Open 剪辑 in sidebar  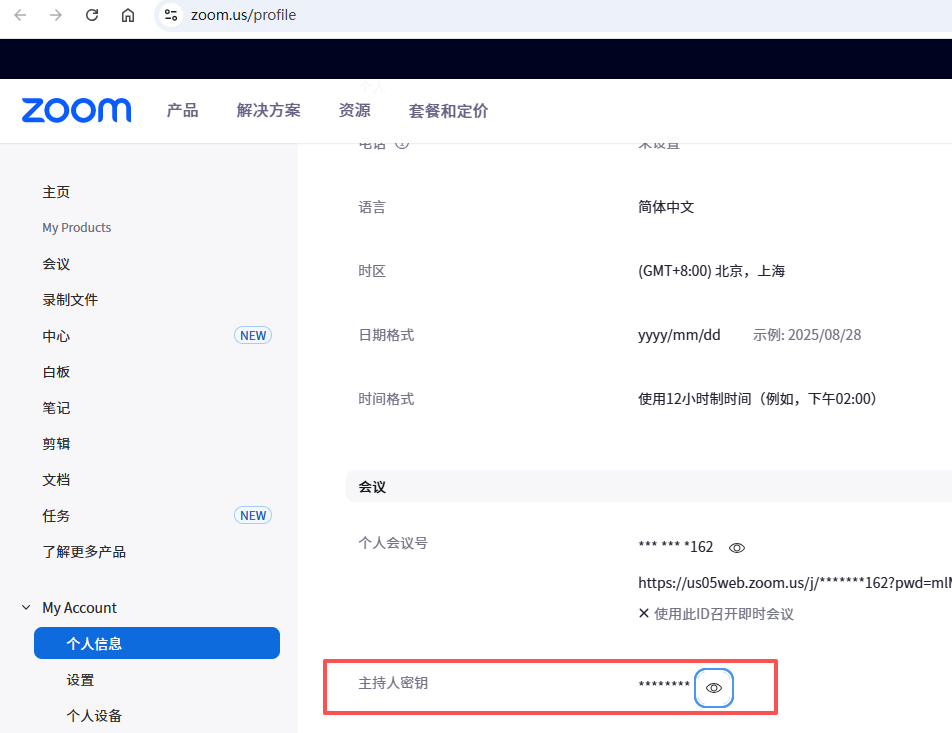(x=56, y=443)
